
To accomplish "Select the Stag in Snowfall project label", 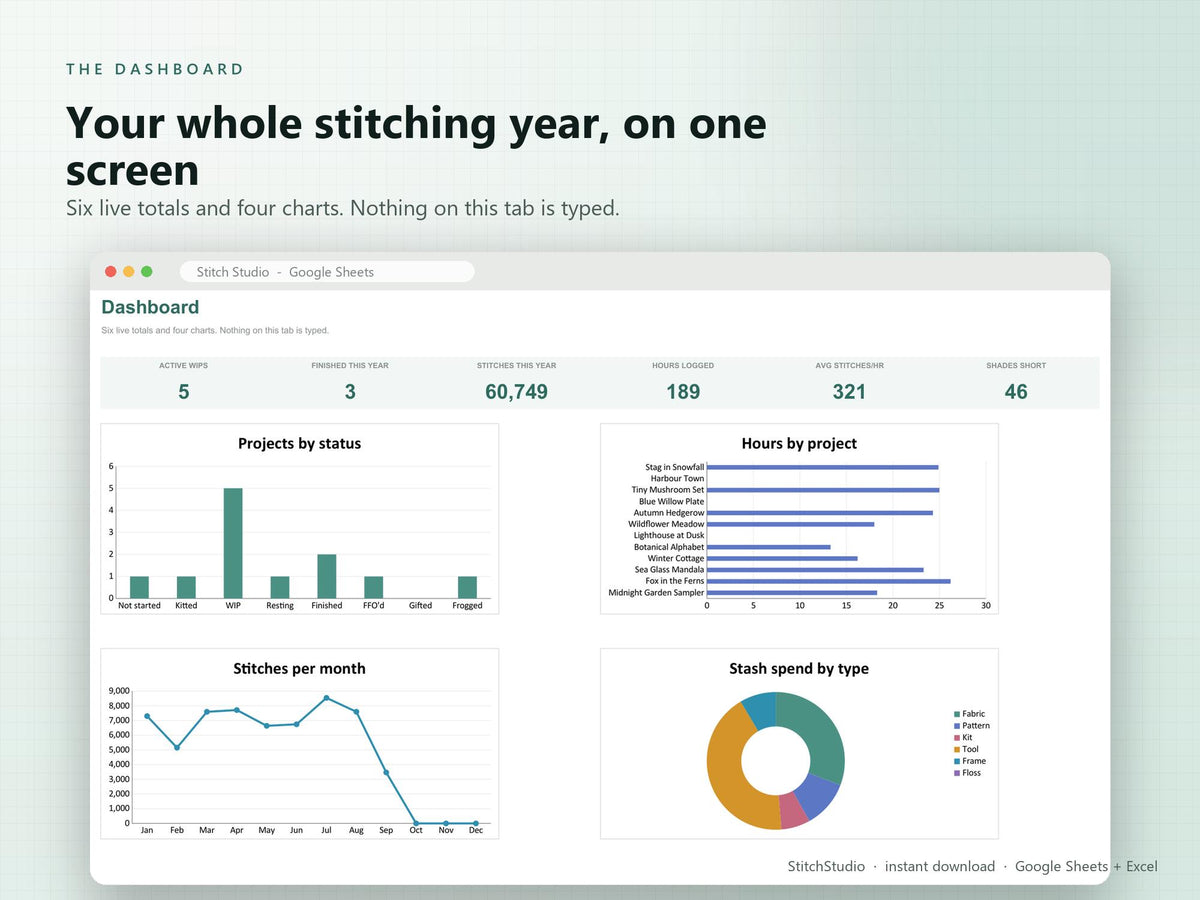I will [x=675, y=467].
